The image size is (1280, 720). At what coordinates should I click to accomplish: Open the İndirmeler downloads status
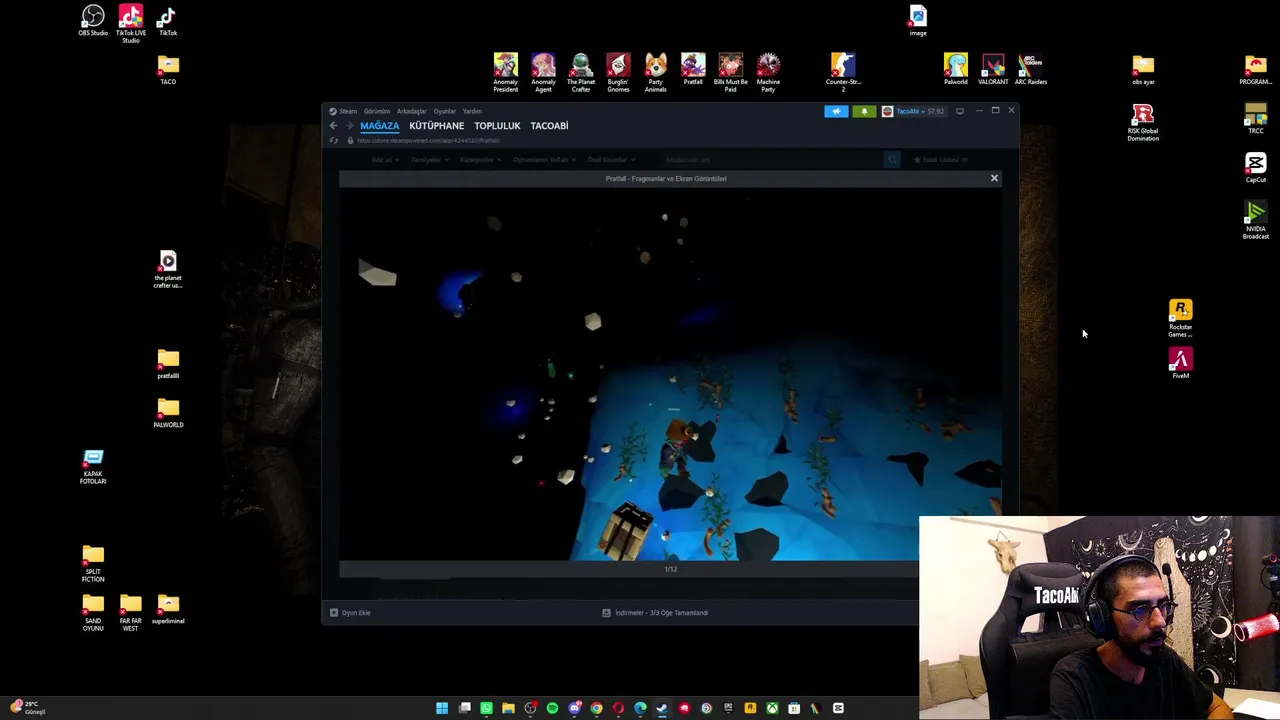[x=655, y=613]
